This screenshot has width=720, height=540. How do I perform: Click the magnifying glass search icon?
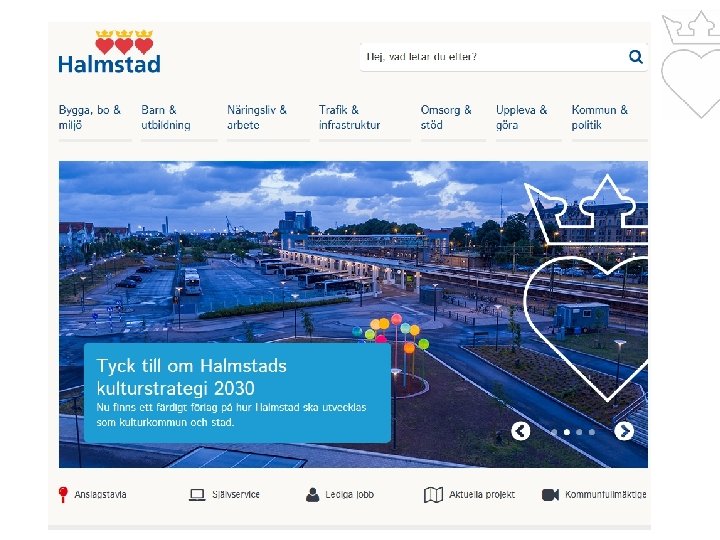coord(636,56)
